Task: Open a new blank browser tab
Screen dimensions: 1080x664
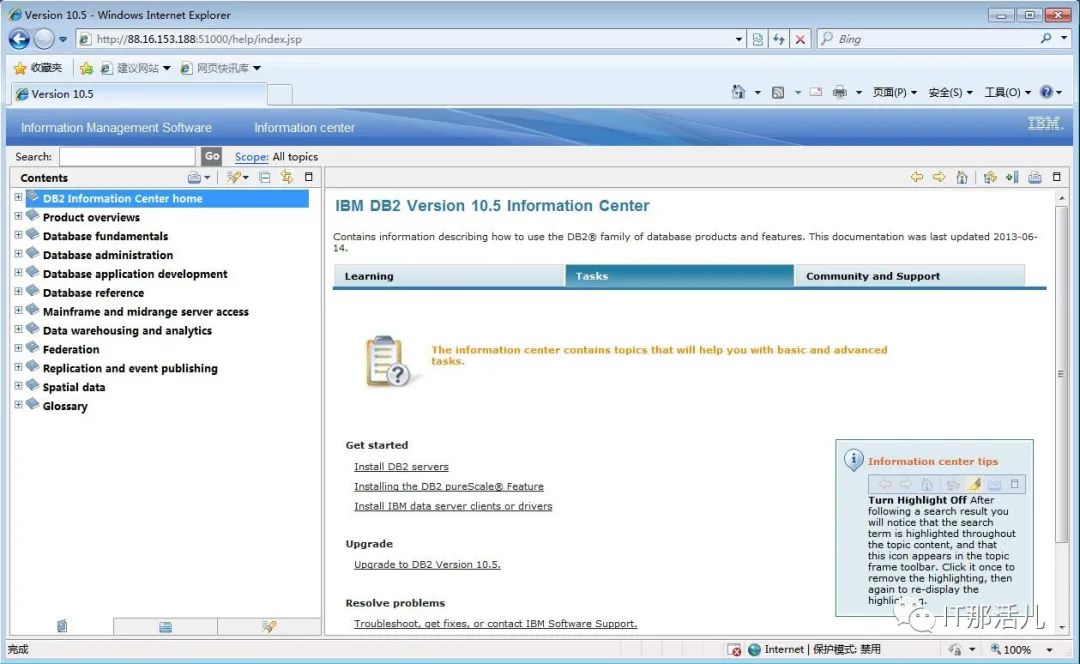Action: [280, 94]
